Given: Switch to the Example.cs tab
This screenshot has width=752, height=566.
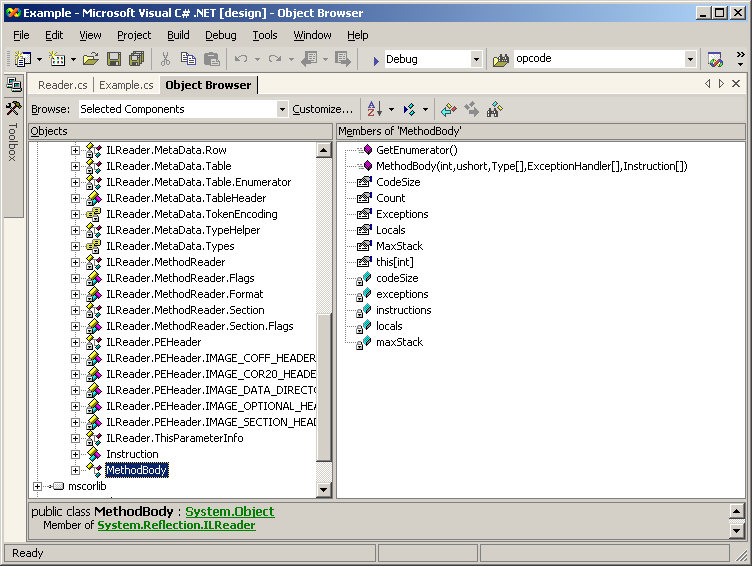Looking at the screenshot, I should (126, 85).
